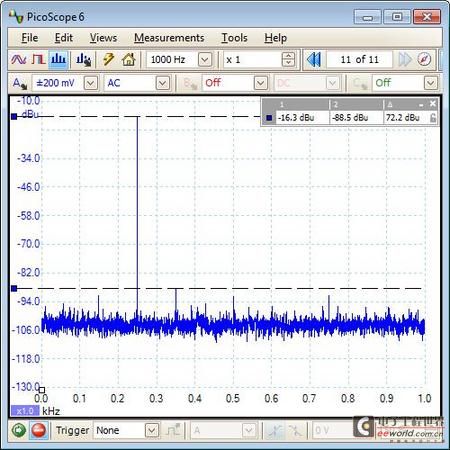The image size is (450, 450).
Task: Open the Tools menu
Action: pos(235,38)
